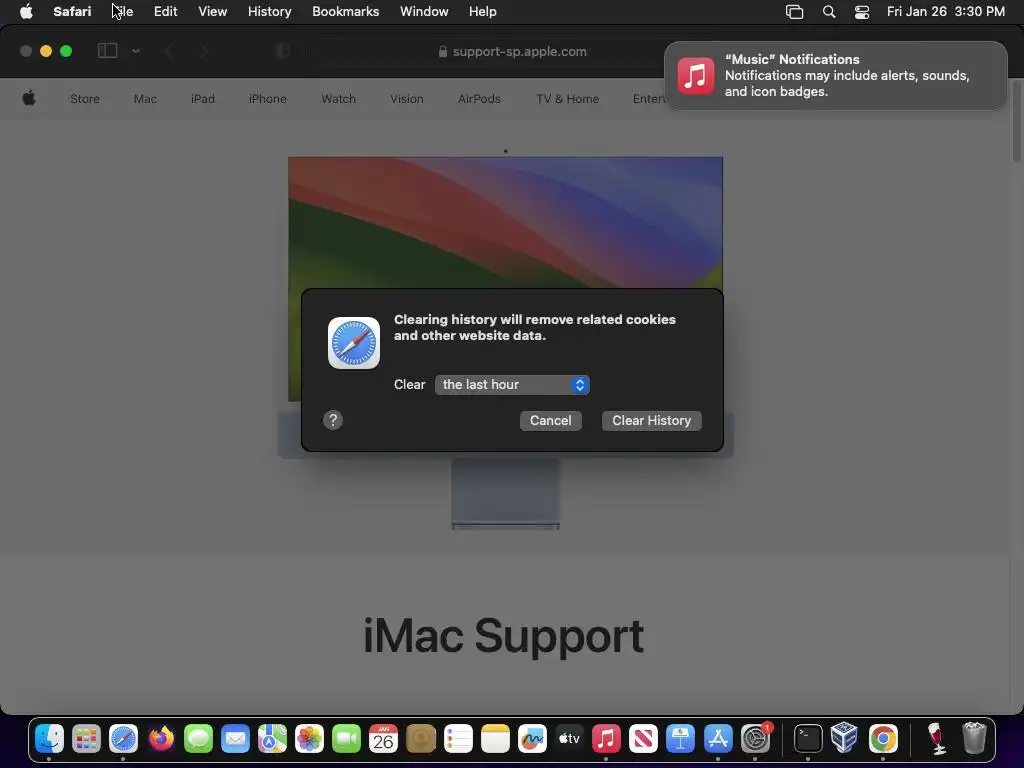Screen dimensions: 1024x768
Task: Open the AirPods link in Apple nav
Action: coord(479,99)
